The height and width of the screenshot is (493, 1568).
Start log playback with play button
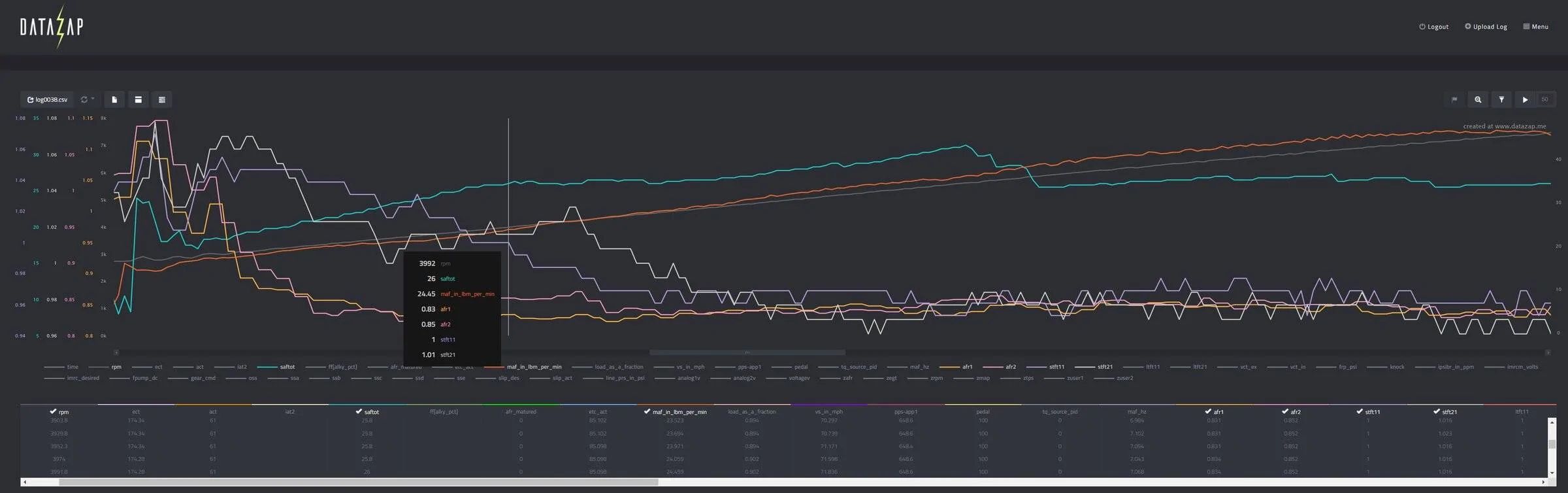pos(1525,99)
